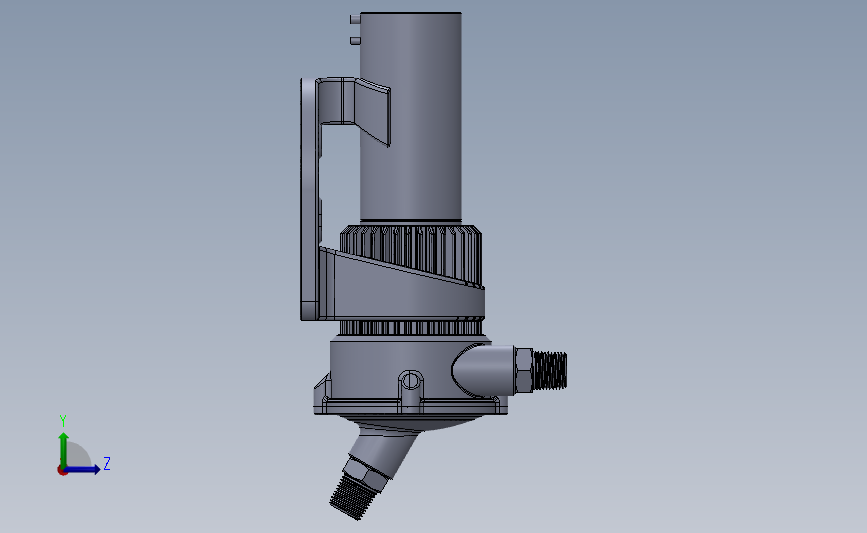Screen dimensions: 867x533
Task: Select the red origin ball of the triad
Action: pyautogui.click(x=62, y=471)
